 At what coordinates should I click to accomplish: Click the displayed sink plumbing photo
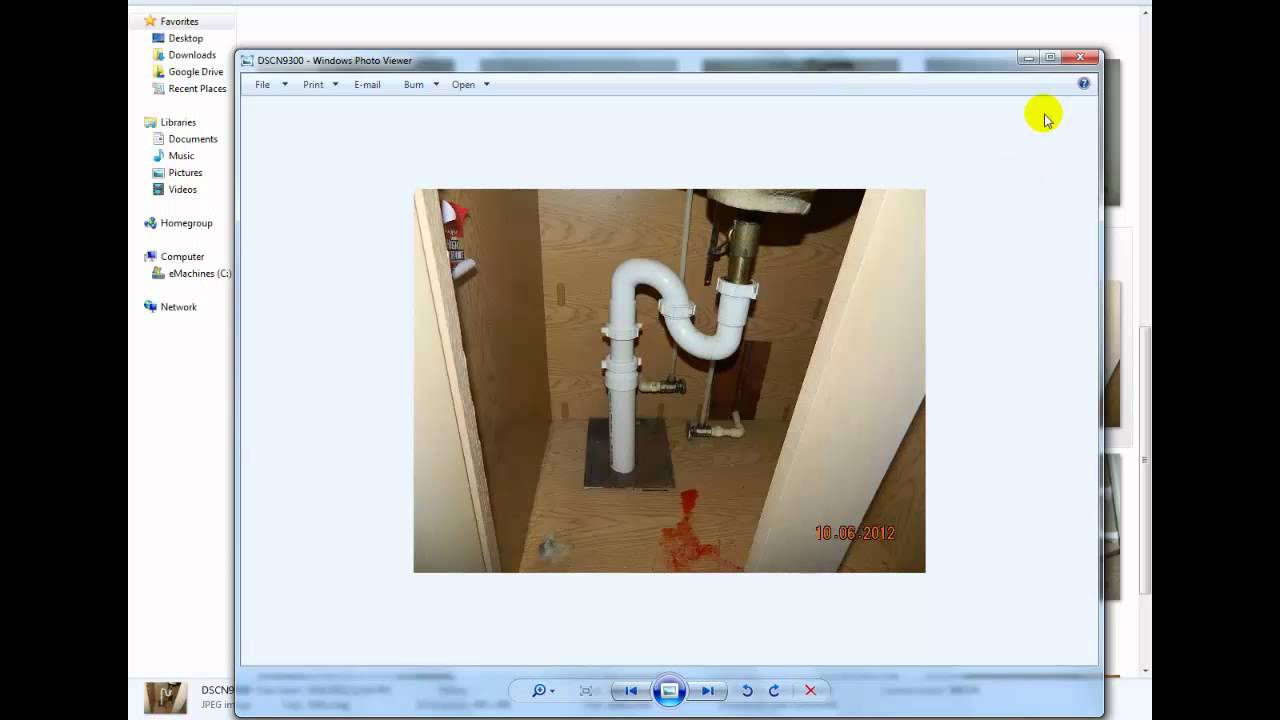click(669, 381)
